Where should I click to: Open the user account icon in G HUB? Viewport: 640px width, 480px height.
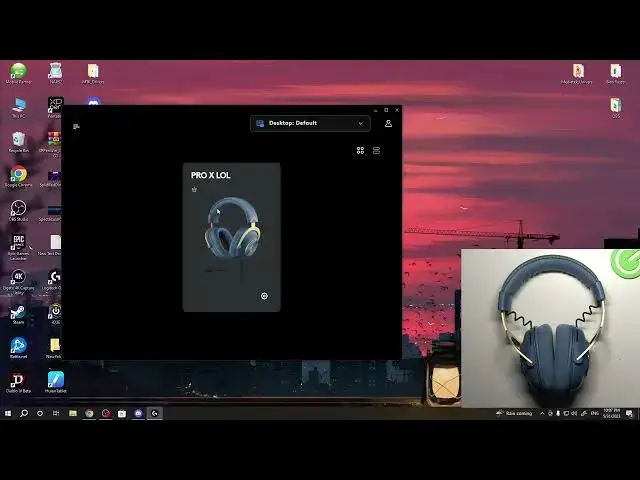388,123
